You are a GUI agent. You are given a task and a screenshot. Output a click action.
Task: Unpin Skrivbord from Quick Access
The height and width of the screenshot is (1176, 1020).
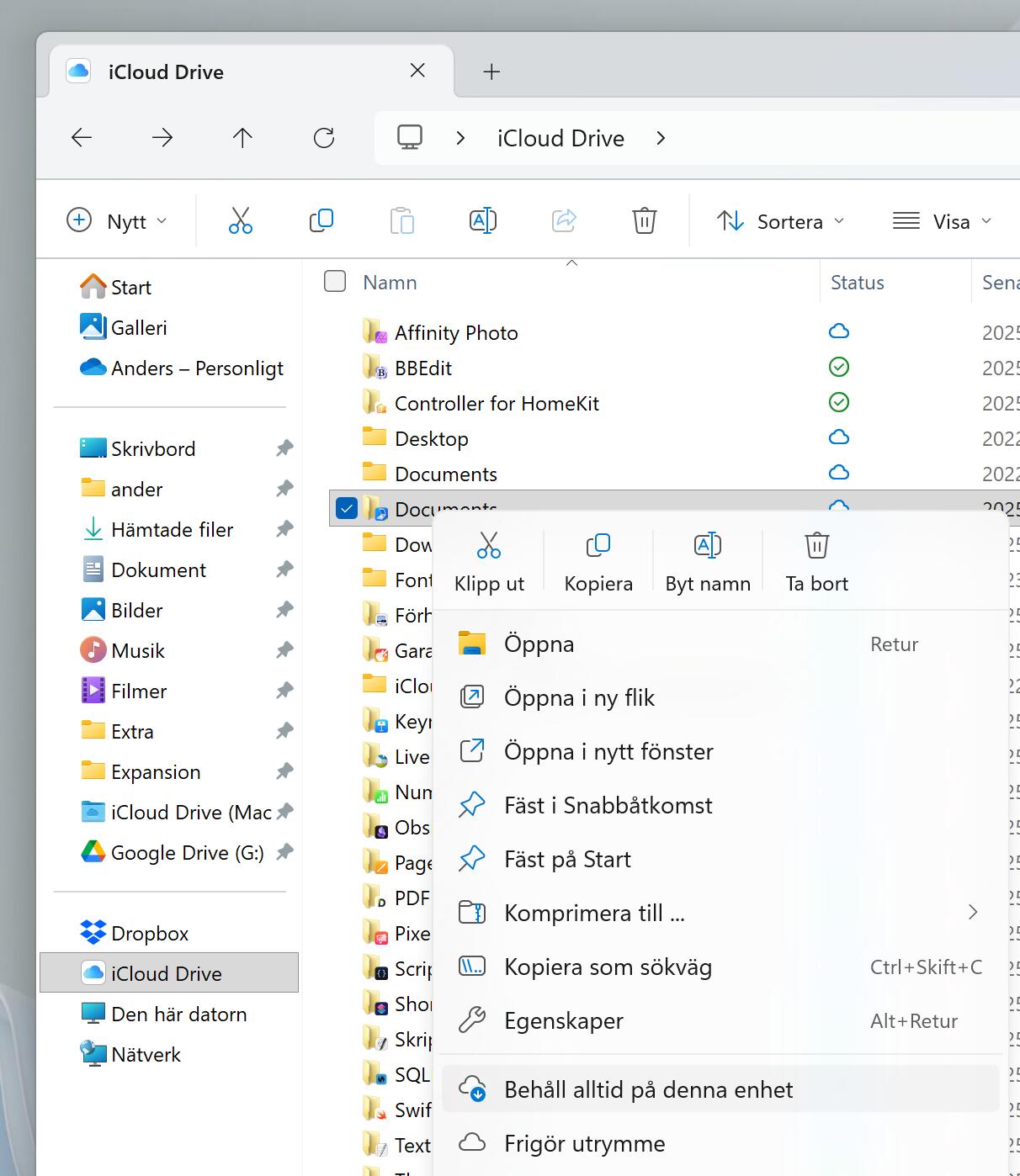click(284, 448)
